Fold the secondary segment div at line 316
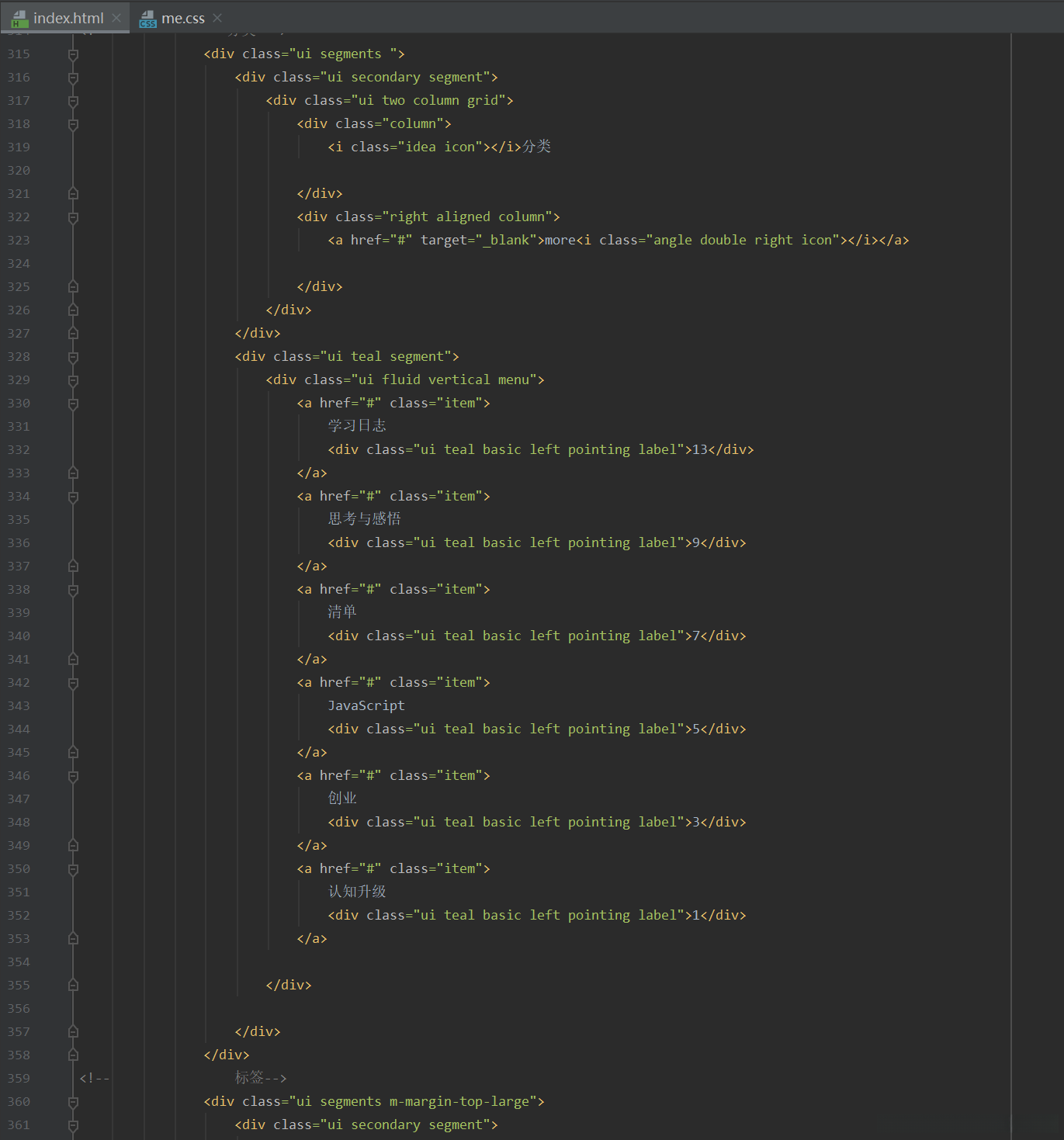 (73, 78)
